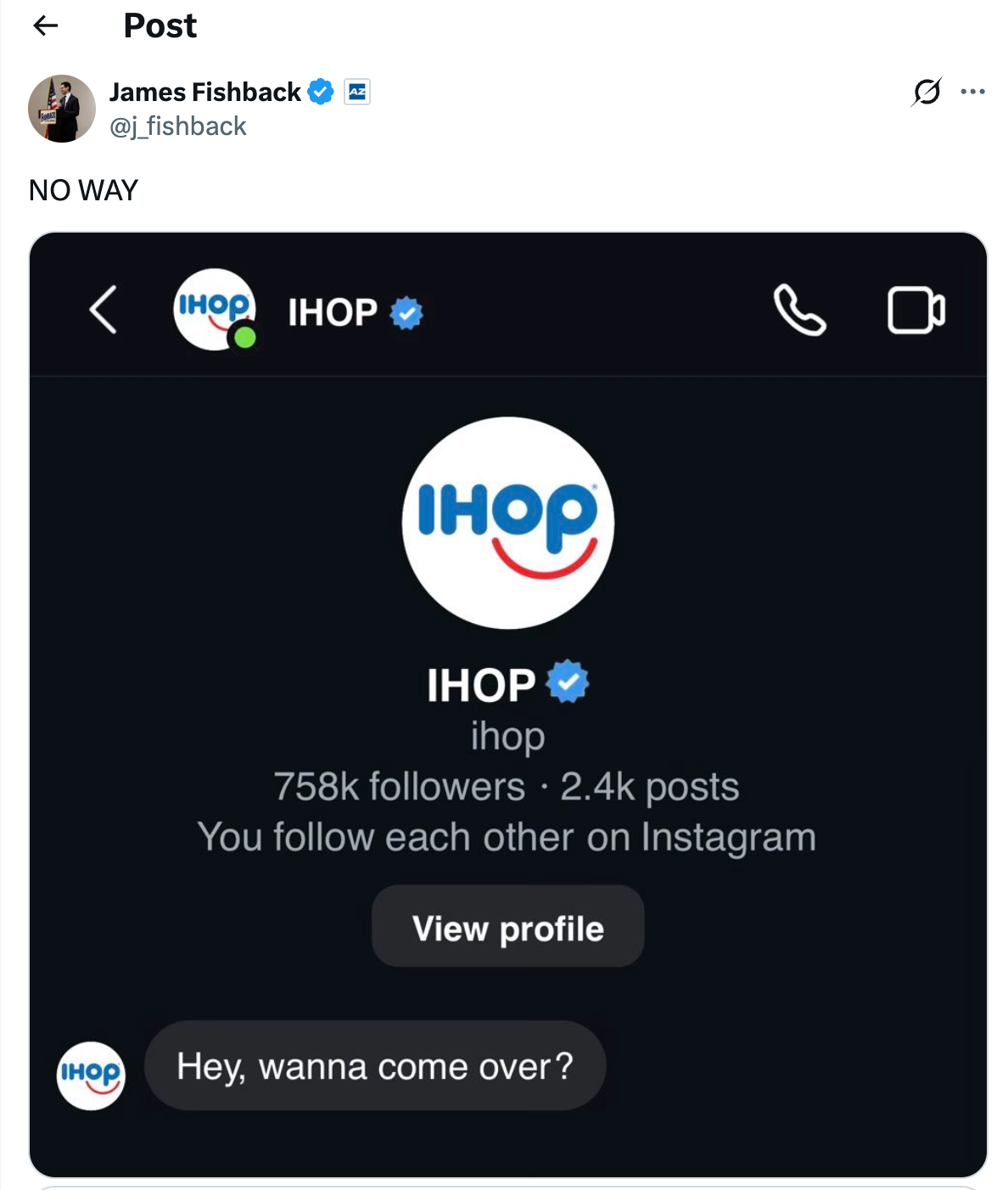Click the AZ affiliate badge on the post

356,92
